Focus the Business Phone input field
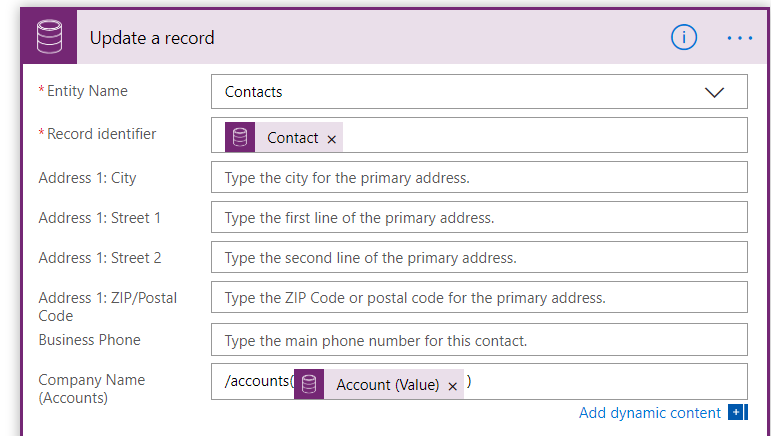 tap(479, 341)
